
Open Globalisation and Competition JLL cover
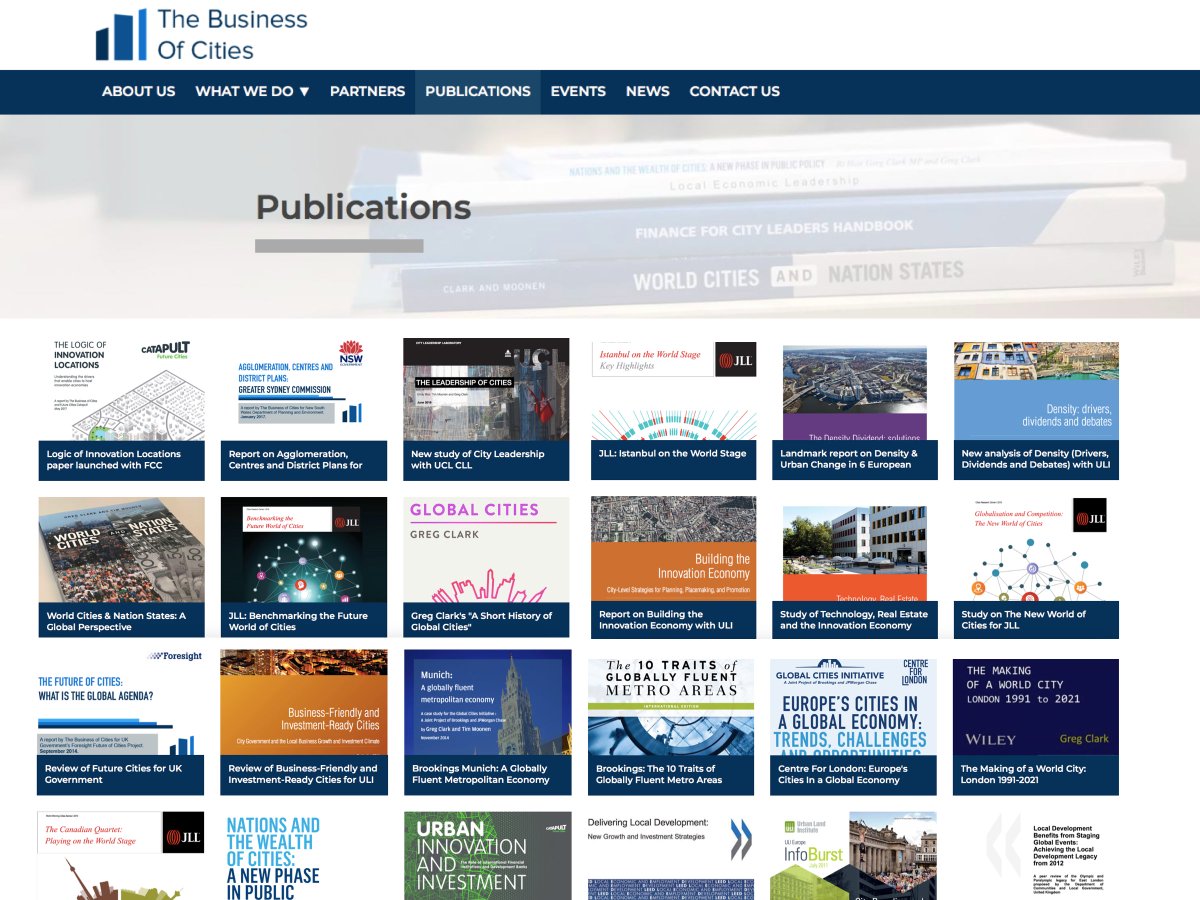1036,549
